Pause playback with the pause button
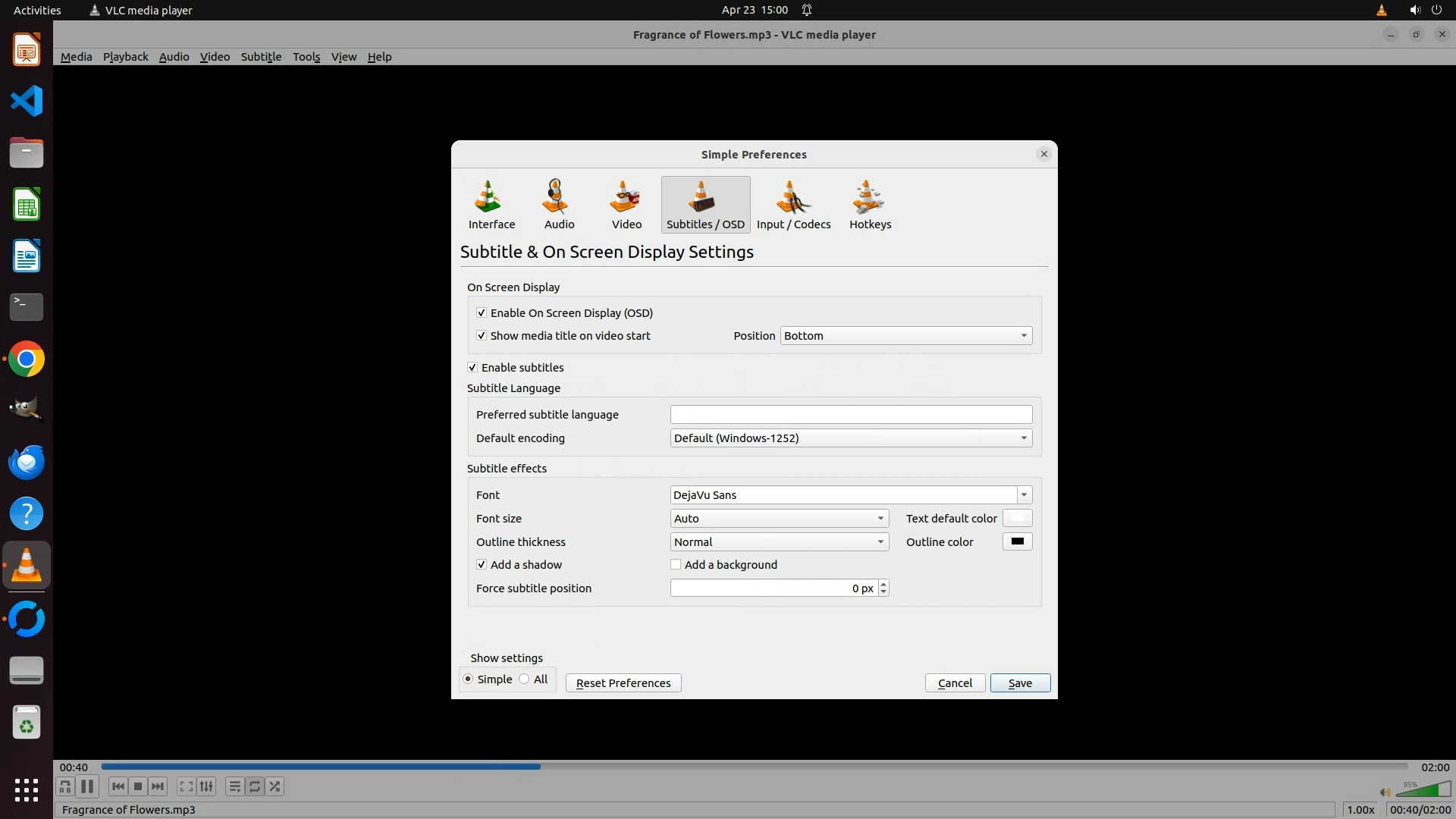Image resolution: width=1456 pixels, height=819 pixels. point(87,786)
